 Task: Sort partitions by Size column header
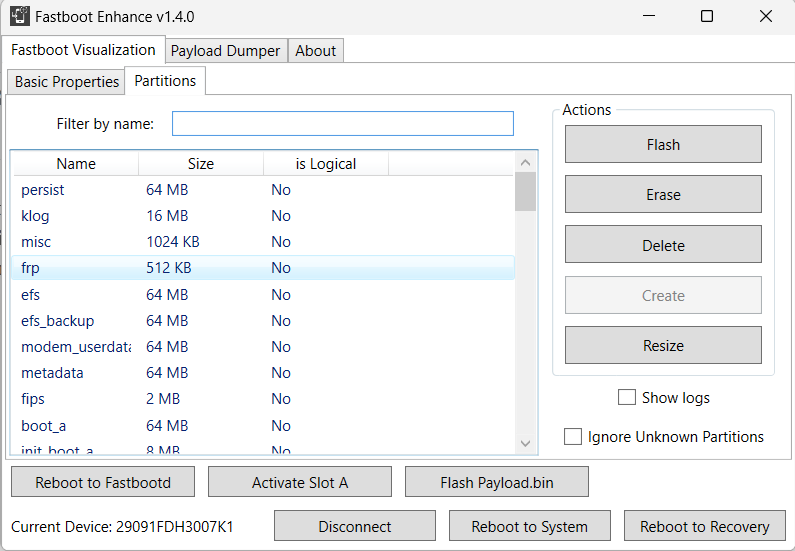pos(200,164)
